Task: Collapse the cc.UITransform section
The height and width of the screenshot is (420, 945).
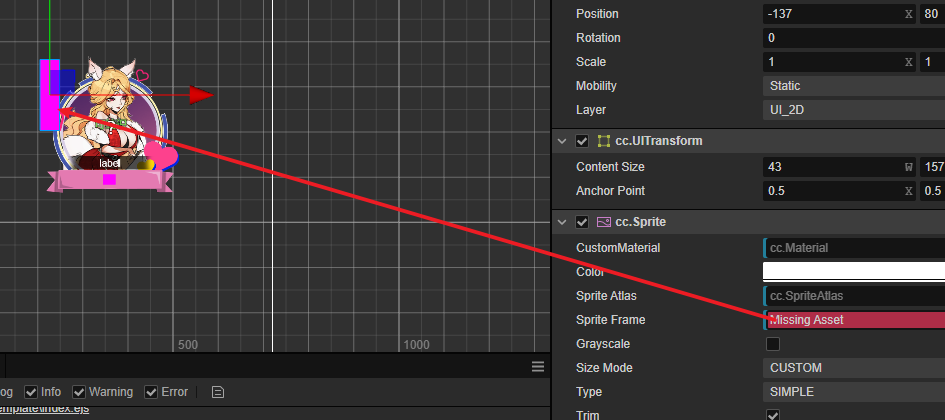Action: 562,141
